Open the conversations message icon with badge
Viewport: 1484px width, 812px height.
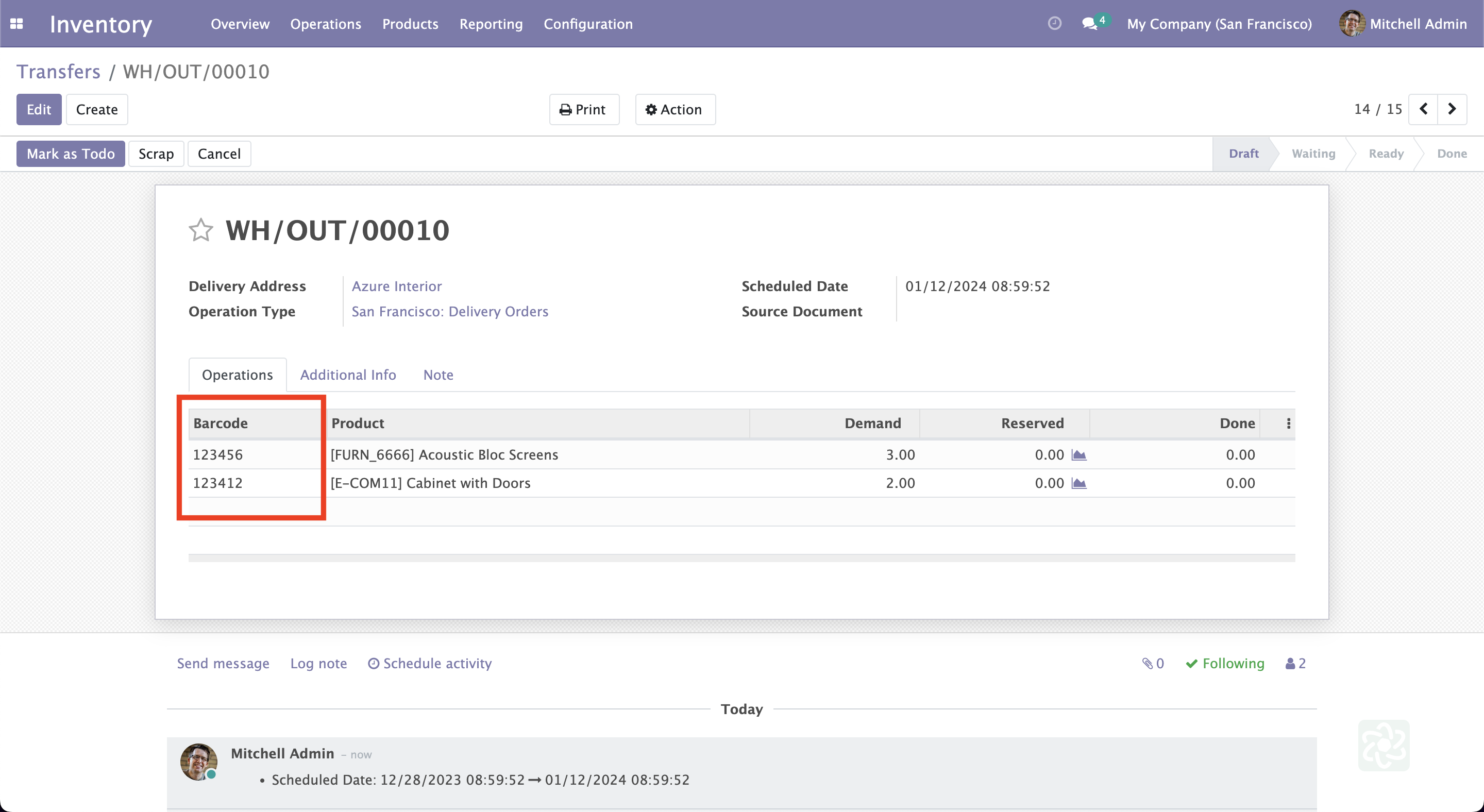(x=1090, y=24)
